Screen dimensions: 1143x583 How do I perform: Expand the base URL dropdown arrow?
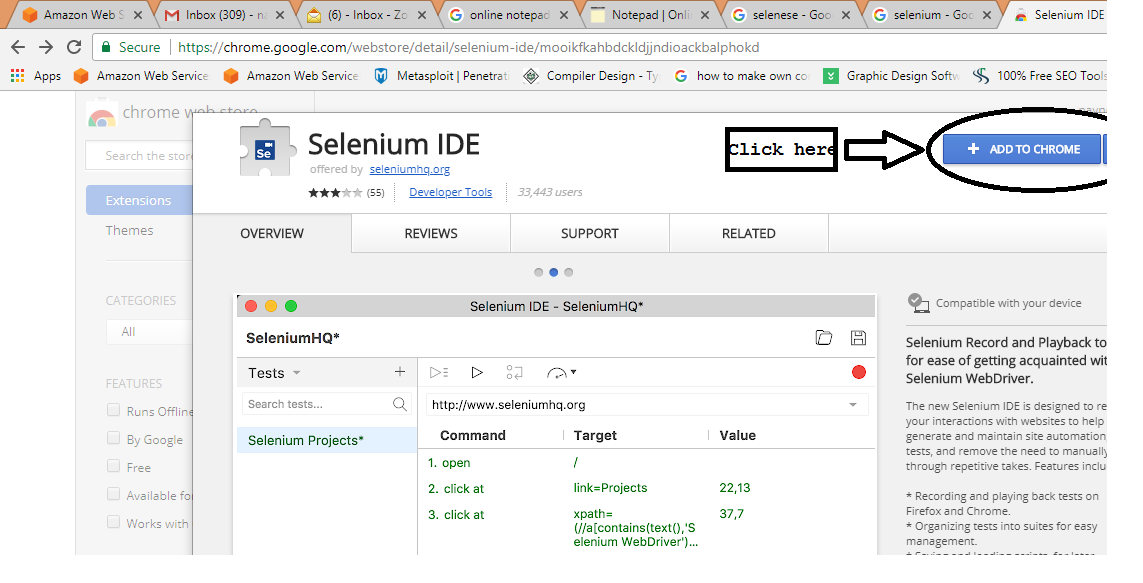point(852,404)
